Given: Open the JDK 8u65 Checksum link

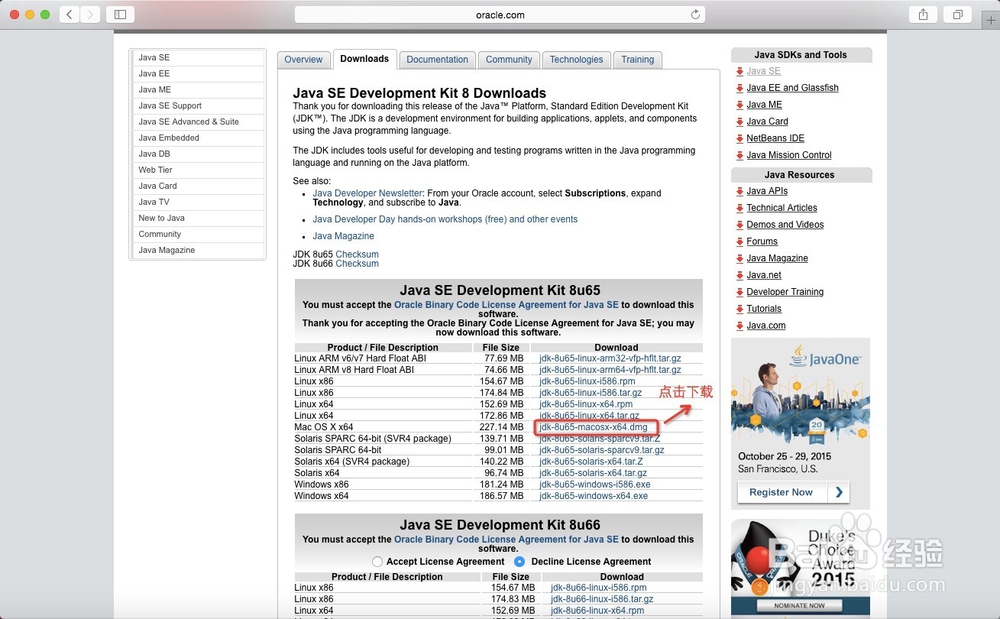Looking at the screenshot, I should (357, 254).
